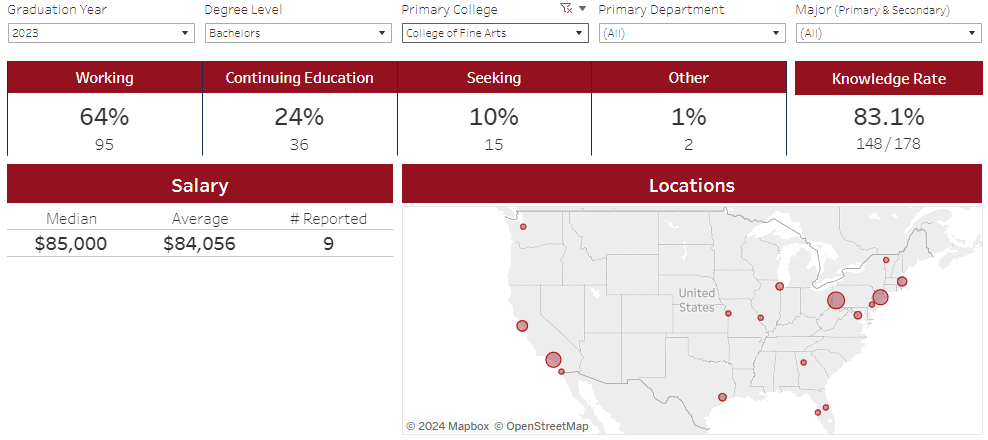Image resolution: width=988 pixels, height=440 pixels.
Task: Click the Los Angeles location bubble
Action: [x=553, y=360]
